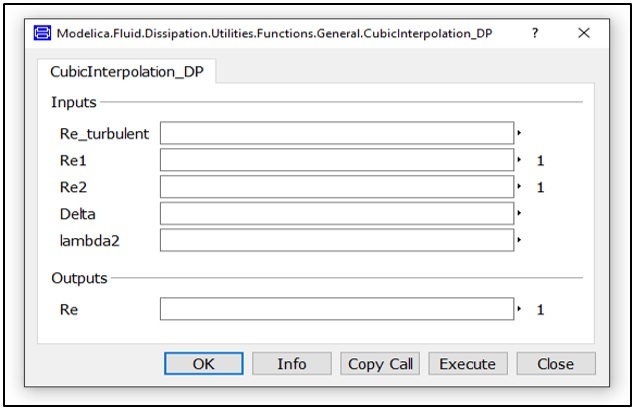Click the unit 1 next to Re1
The width and height of the screenshot is (636, 410).
[x=540, y=161]
